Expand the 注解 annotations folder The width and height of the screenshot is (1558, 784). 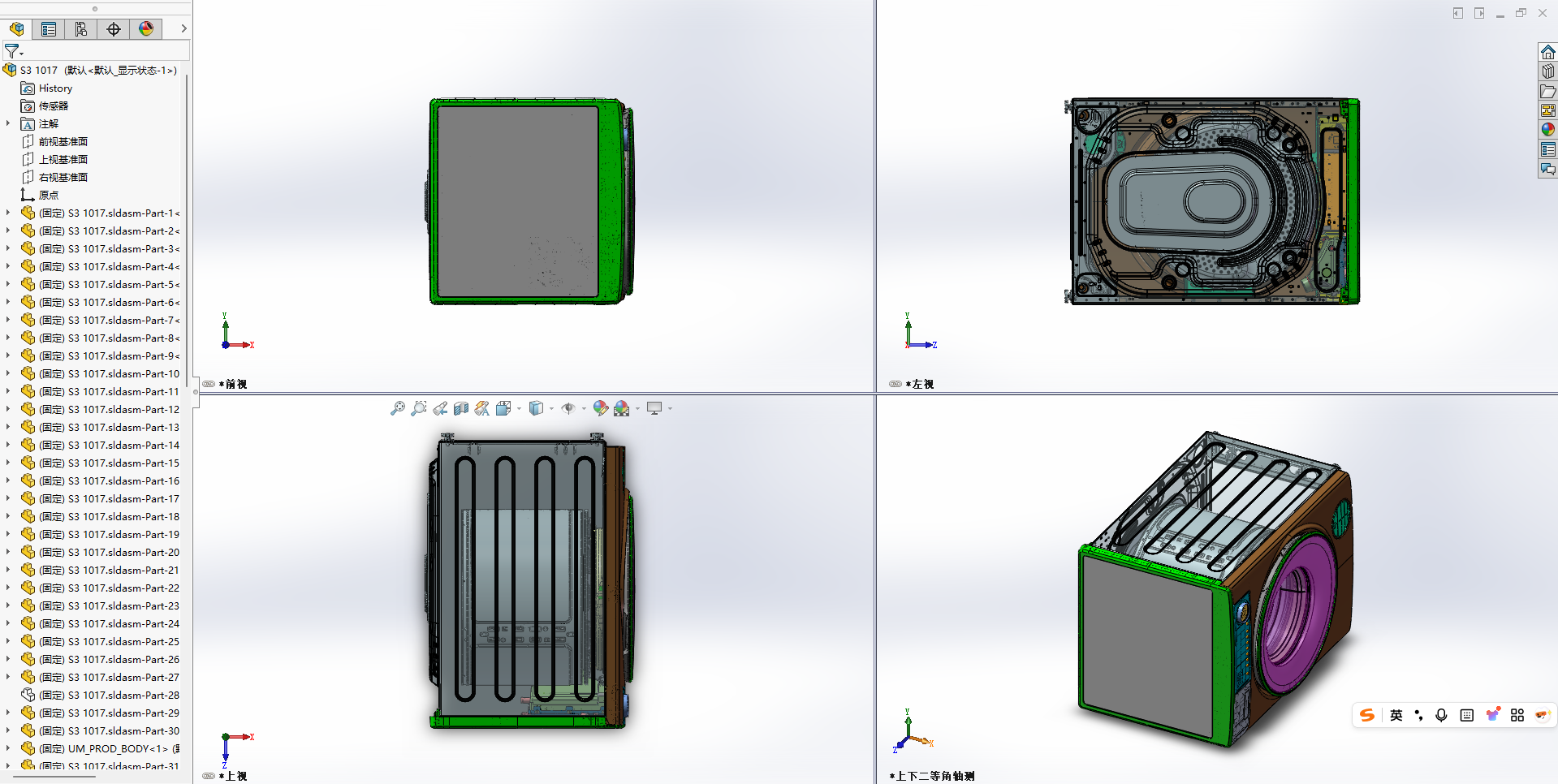8,123
